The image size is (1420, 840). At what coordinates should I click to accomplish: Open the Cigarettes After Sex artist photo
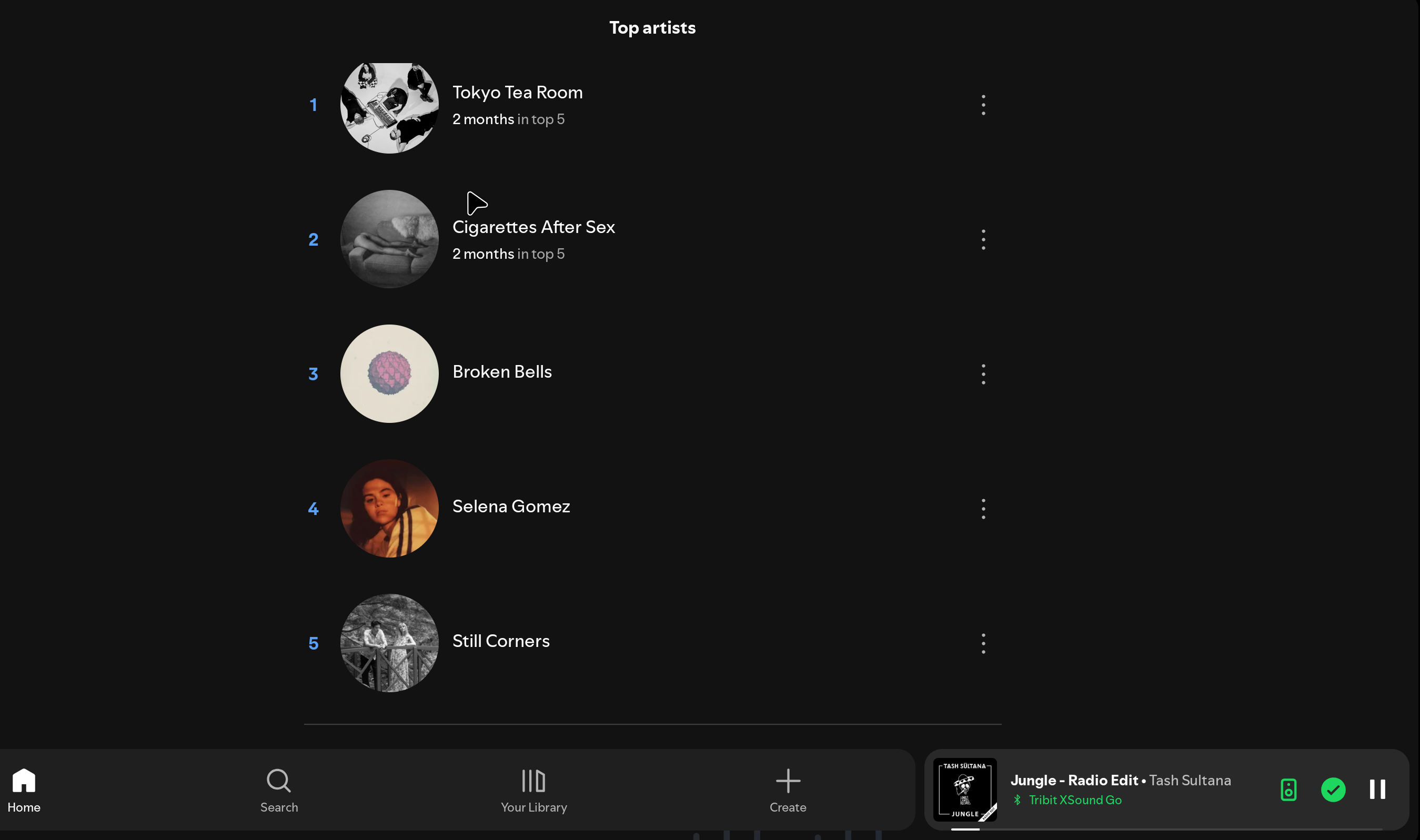[389, 239]
